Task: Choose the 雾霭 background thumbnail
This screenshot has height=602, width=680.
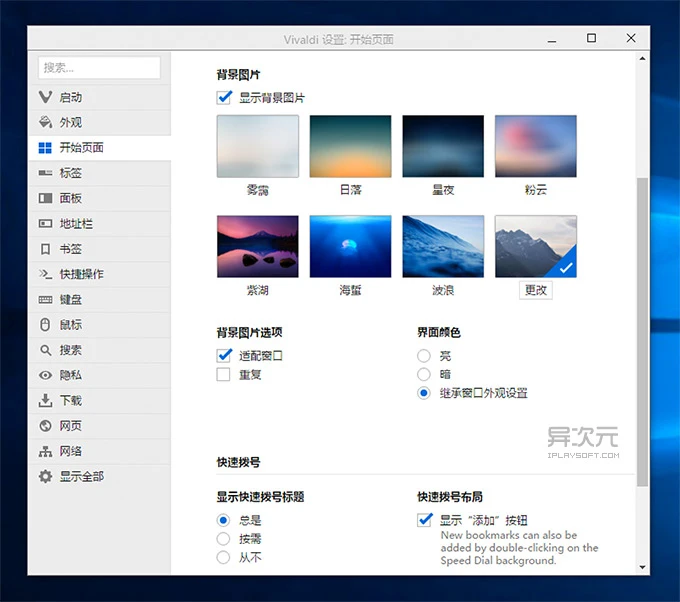Action: pos(258,146)
